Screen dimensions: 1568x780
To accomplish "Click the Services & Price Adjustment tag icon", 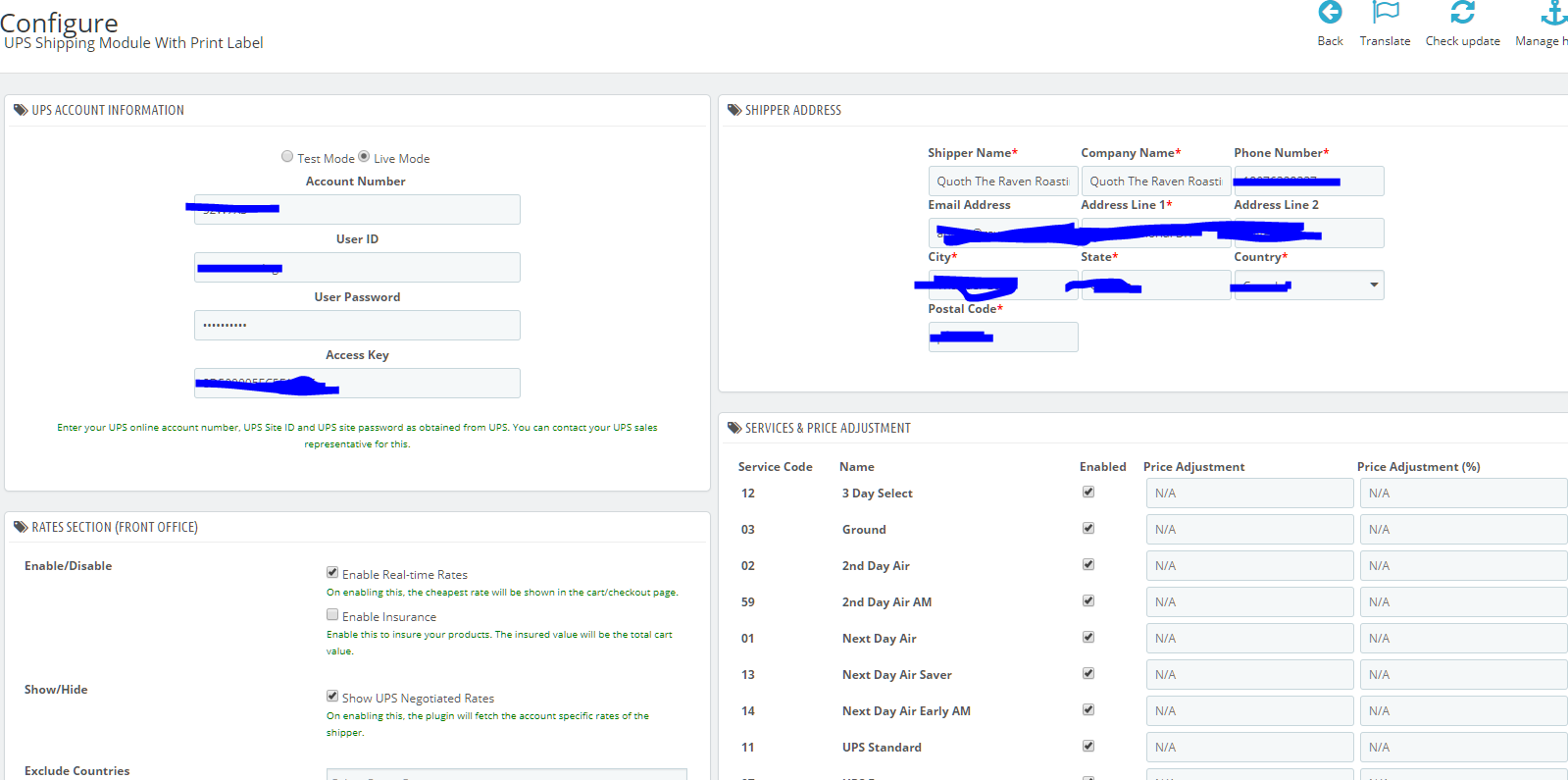I will pyautogui.click(x=734, y=428).
